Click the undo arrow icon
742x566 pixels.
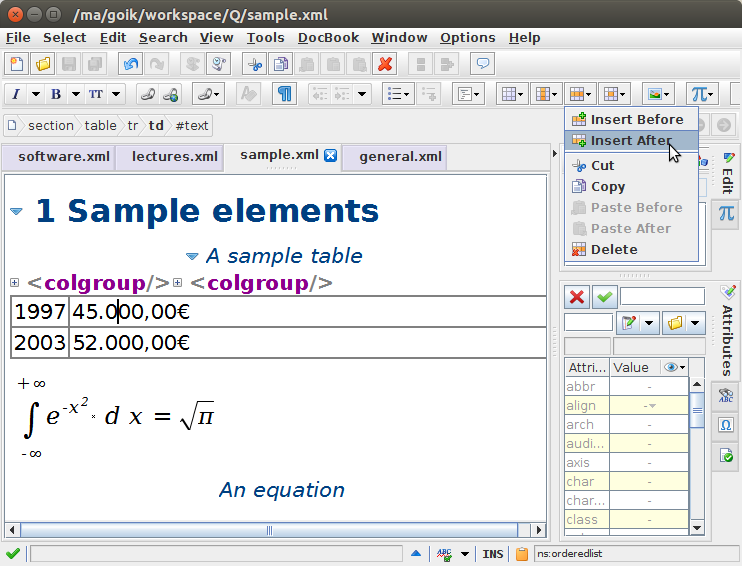(x=131, y=64)
